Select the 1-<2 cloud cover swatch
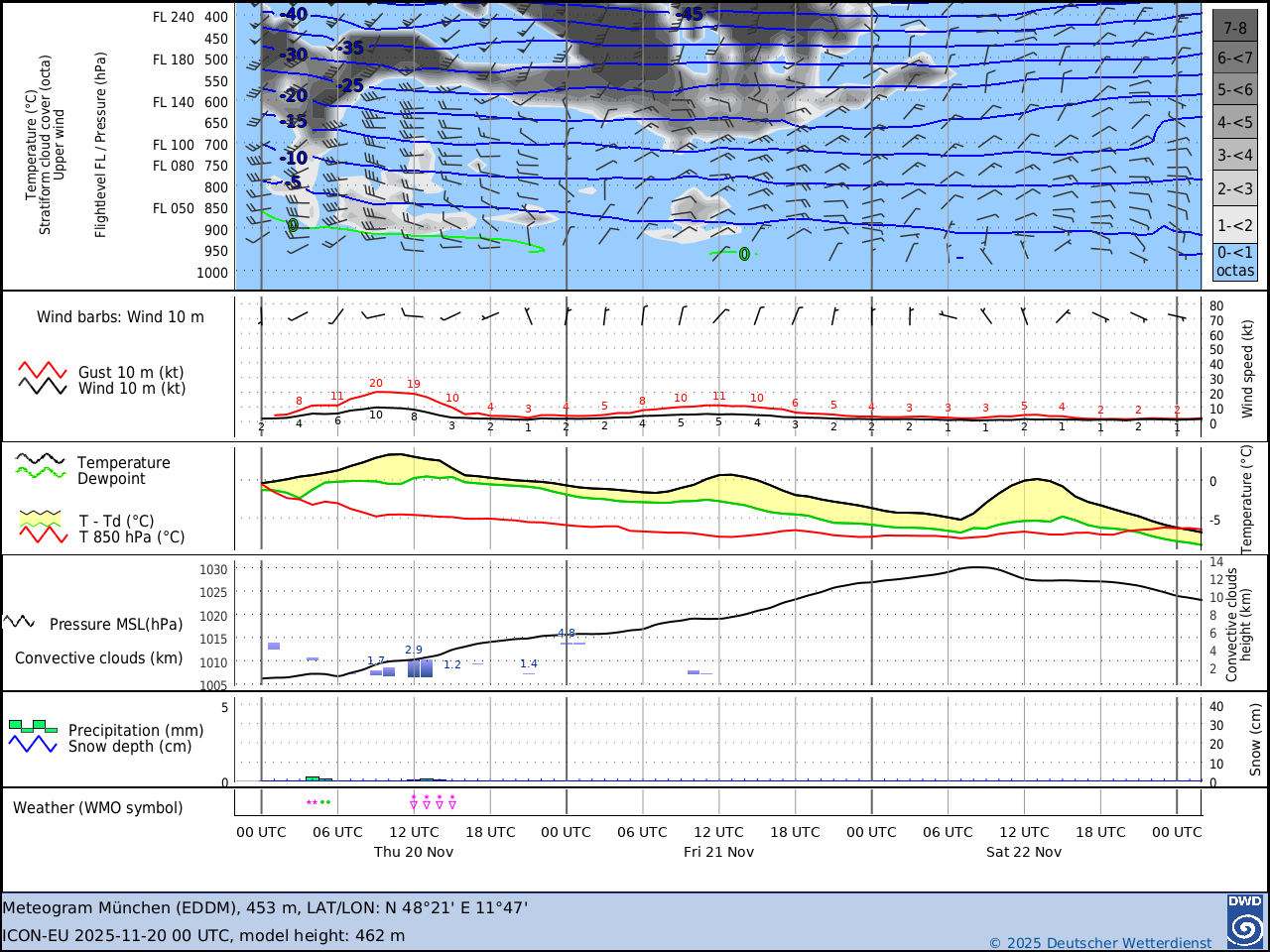Viewport: 1270px width, 952px height. coord(1235,224)
